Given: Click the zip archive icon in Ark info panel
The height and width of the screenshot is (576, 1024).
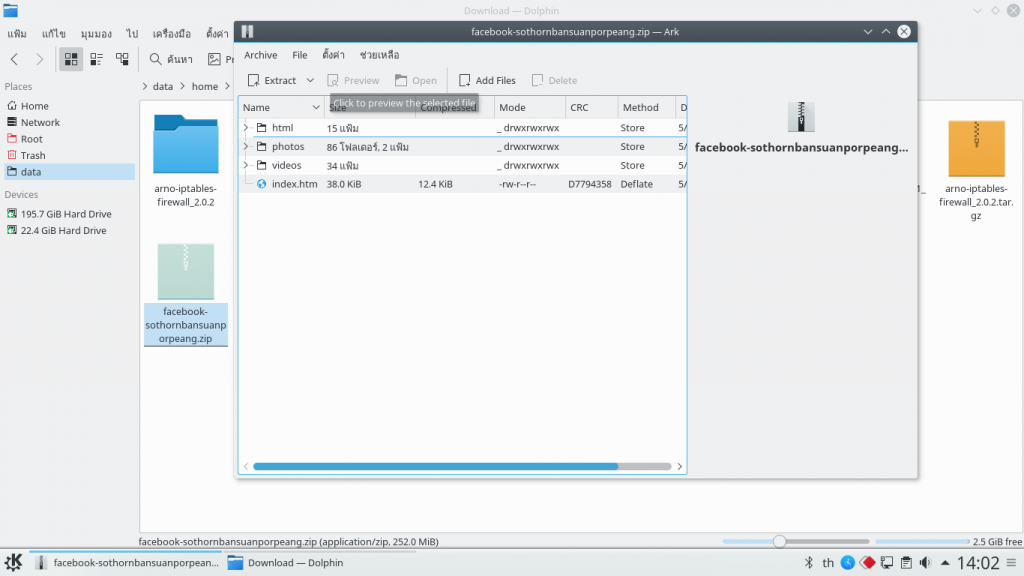Looking at the screenshot, I should (801, 117).
